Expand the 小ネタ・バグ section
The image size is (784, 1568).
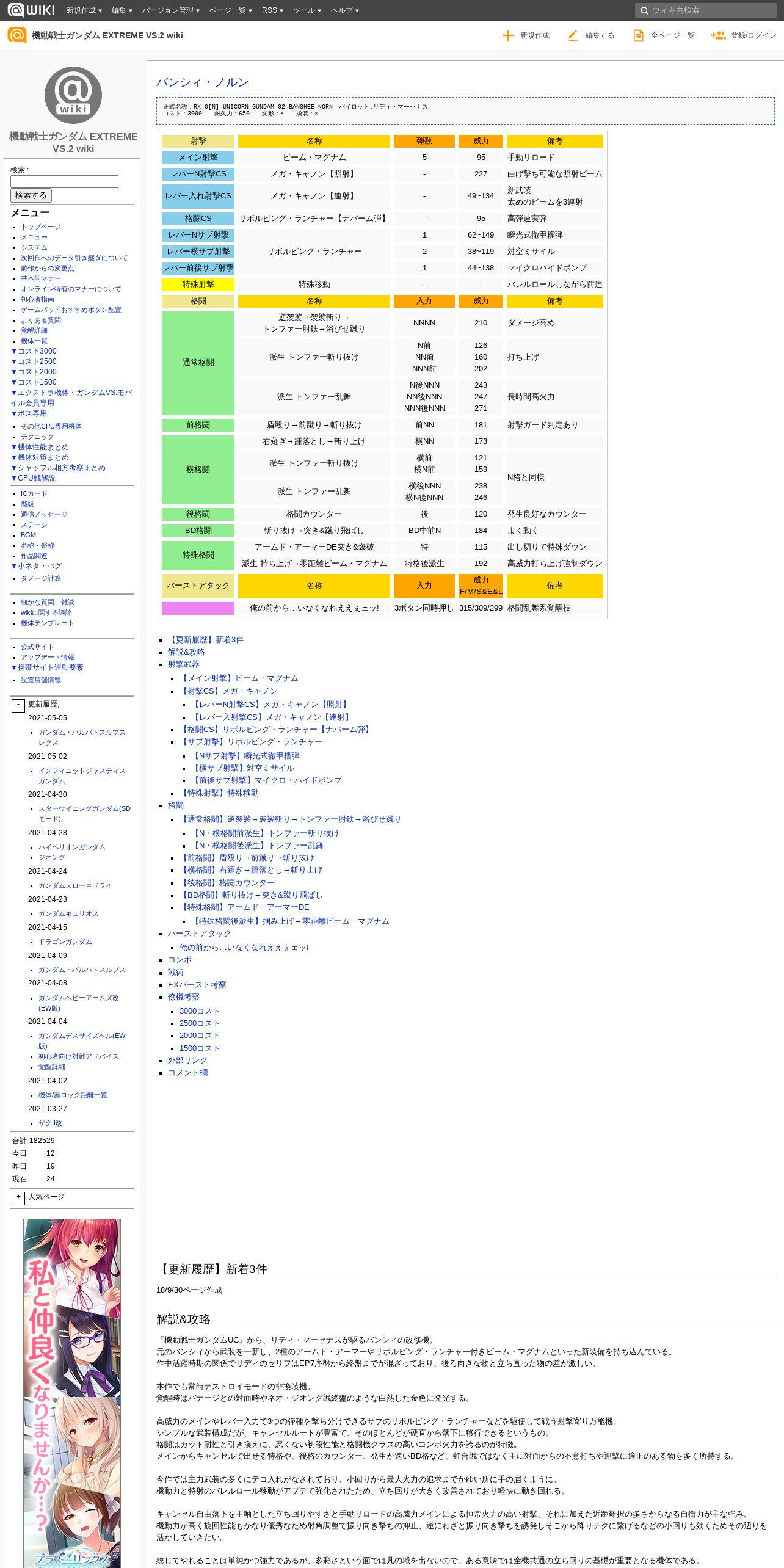click(37, 566)
